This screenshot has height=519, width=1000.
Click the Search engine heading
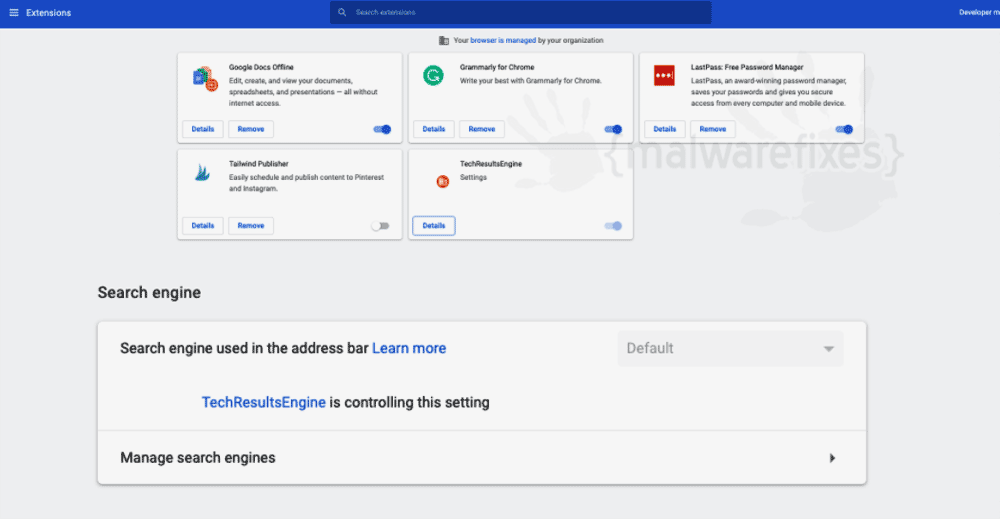point(149,293)
